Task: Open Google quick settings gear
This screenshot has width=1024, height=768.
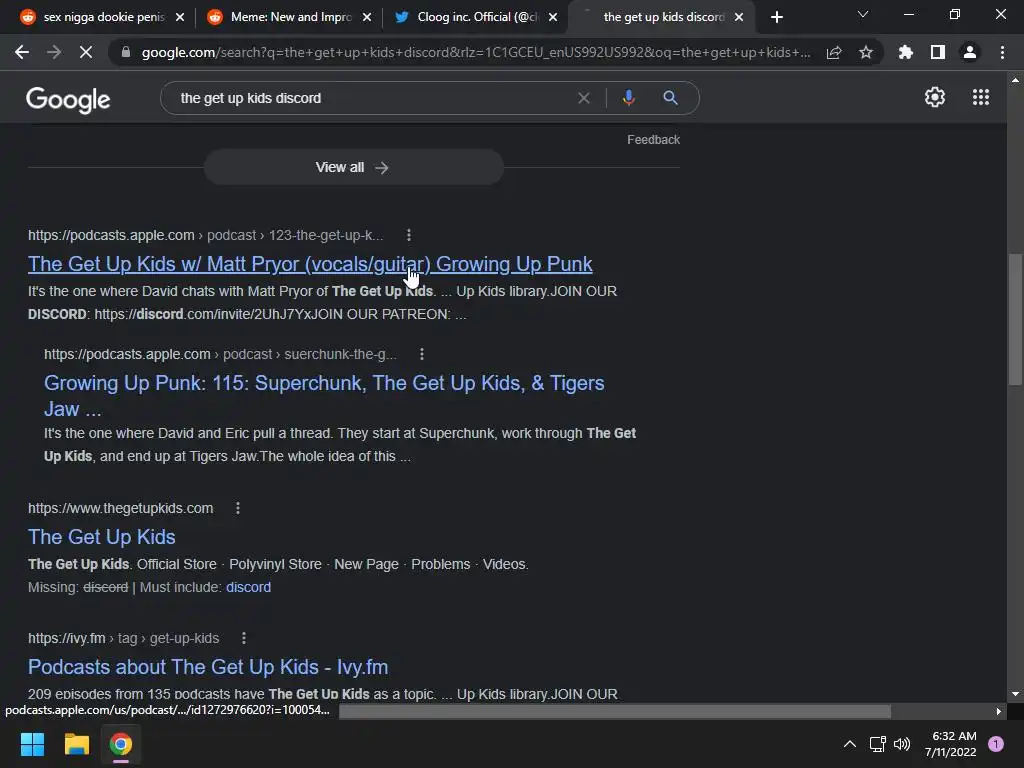Action: point(935,97)
